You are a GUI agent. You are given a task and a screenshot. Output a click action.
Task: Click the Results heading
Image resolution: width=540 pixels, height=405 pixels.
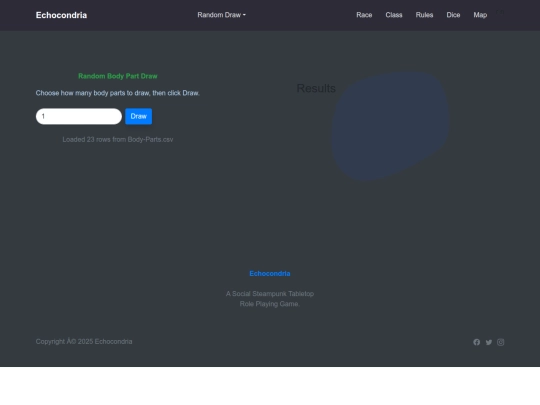(316, 89)
